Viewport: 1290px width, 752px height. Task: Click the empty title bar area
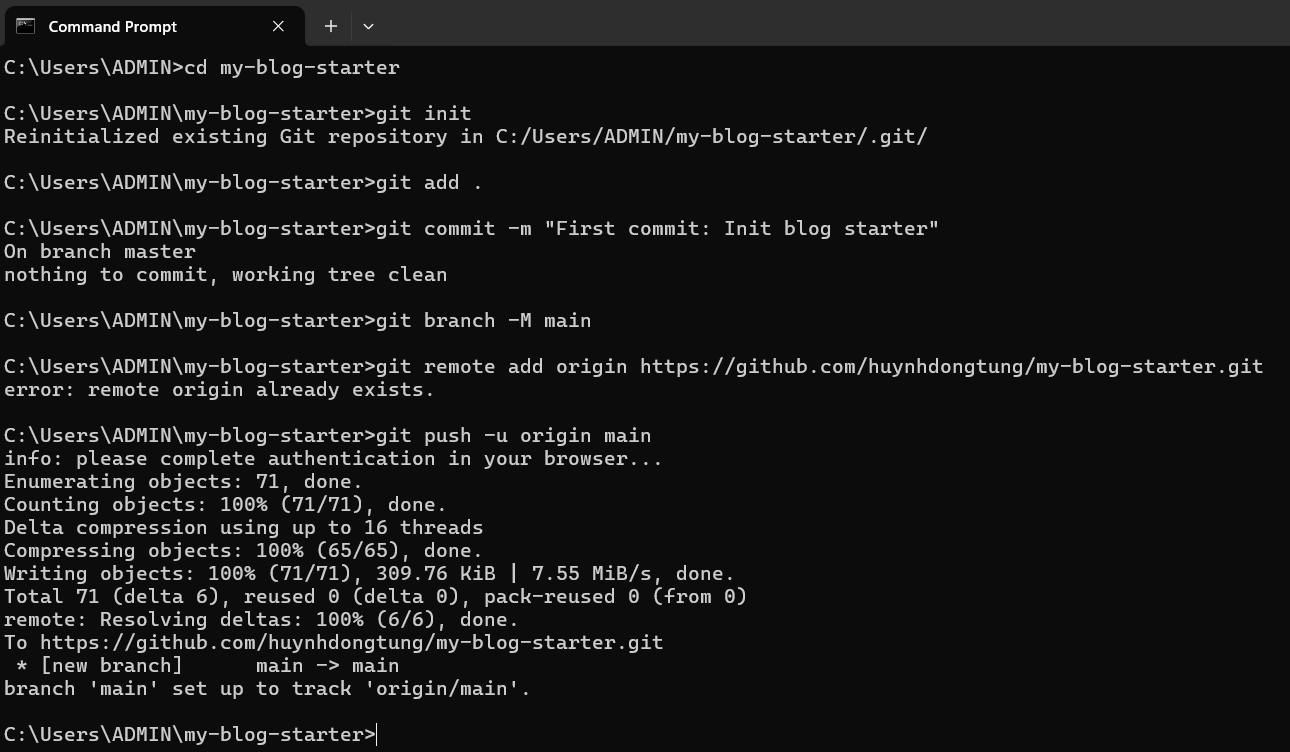coord(800,20)
